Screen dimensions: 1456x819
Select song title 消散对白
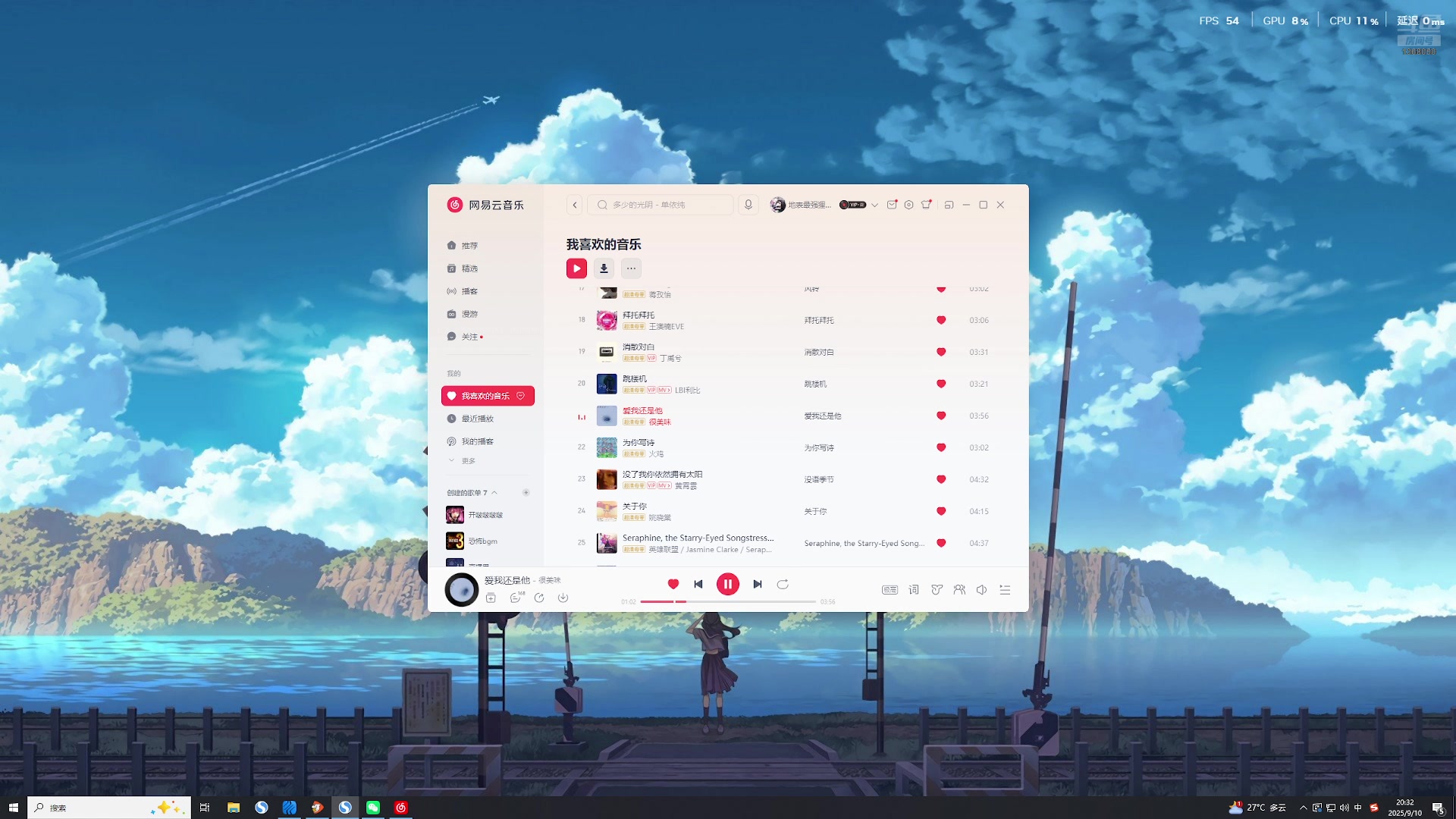click(639, 347)
